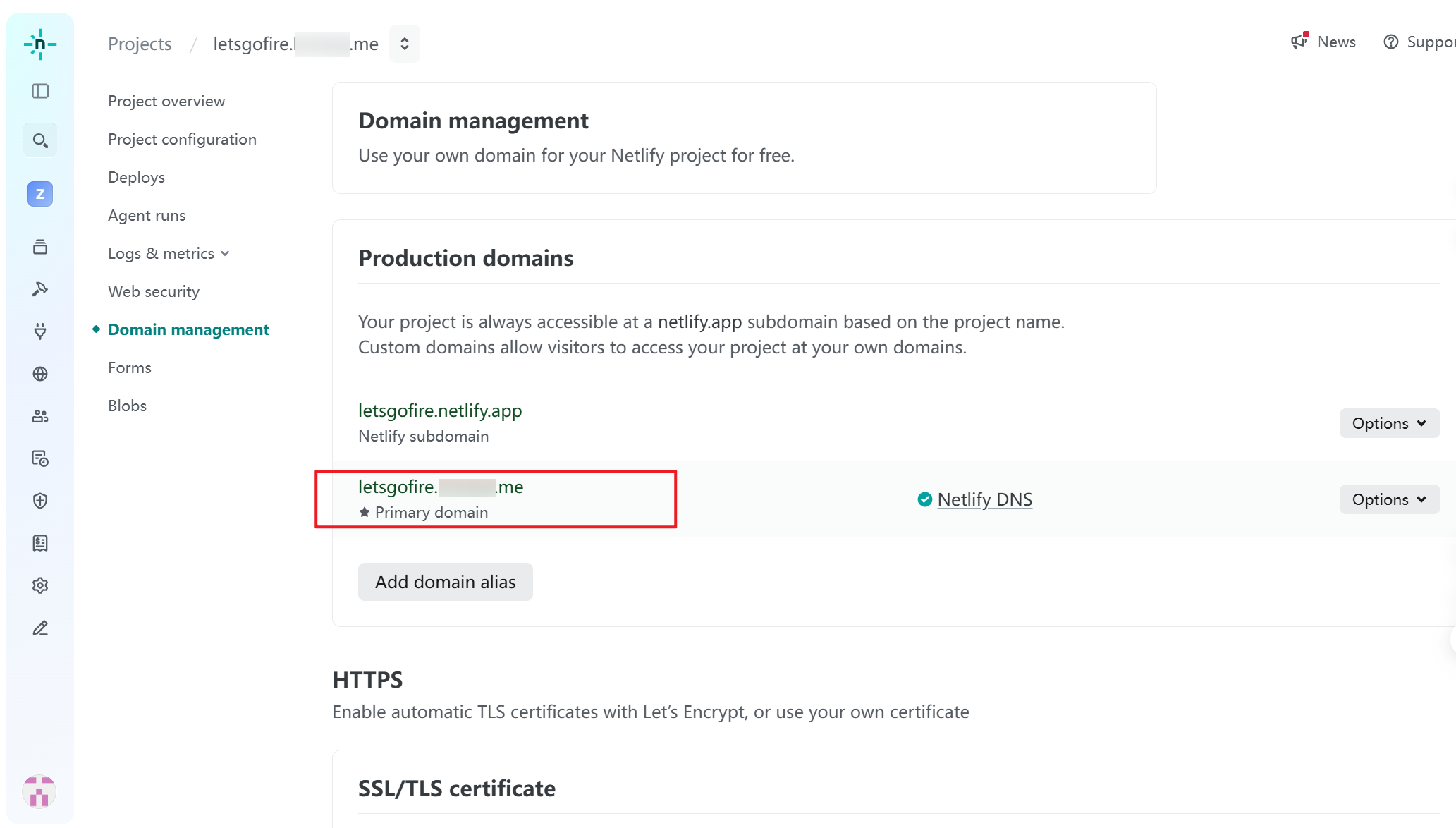Open the search magnifier icon
1456x828 pixels.
coord(40,140)
